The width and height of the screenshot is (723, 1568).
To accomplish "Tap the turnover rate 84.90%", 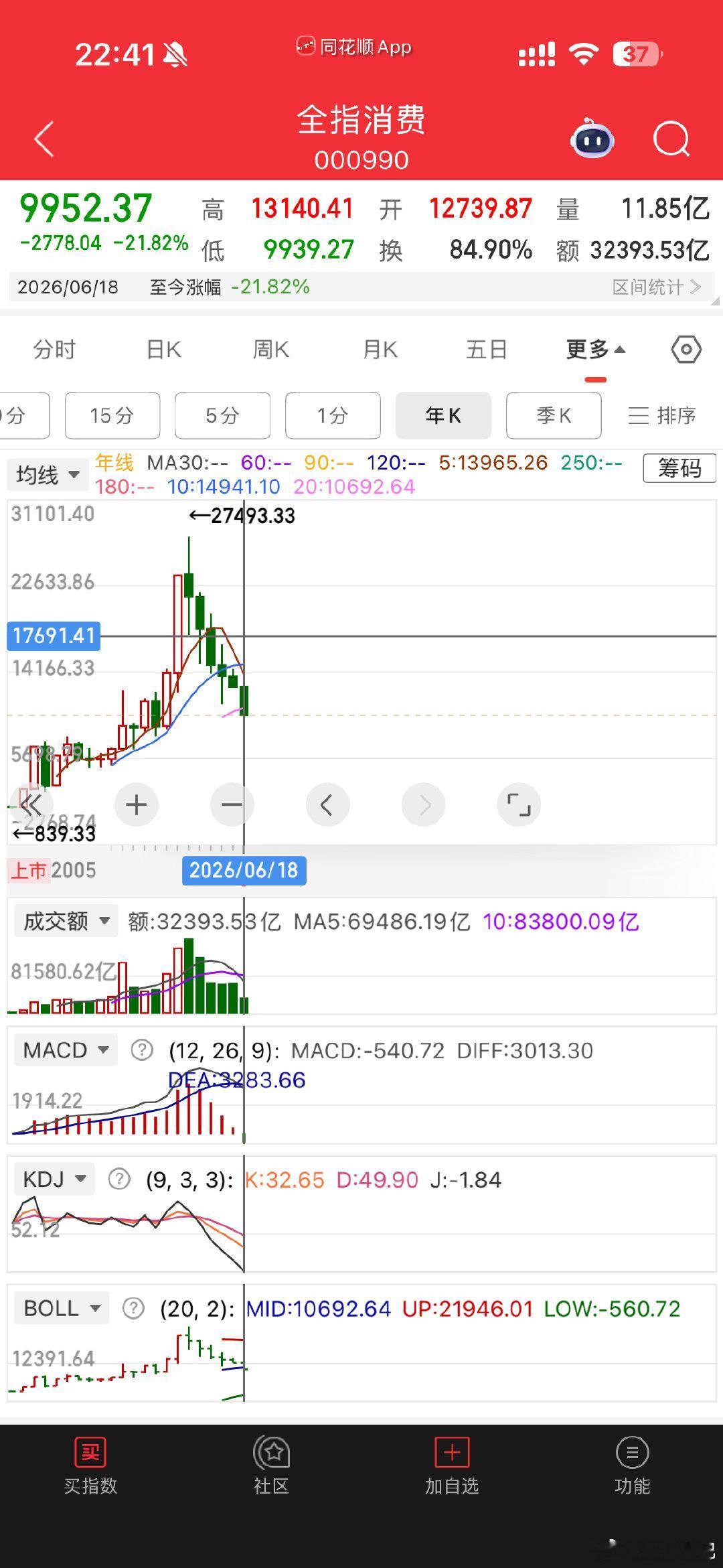I will click(491, 250).
